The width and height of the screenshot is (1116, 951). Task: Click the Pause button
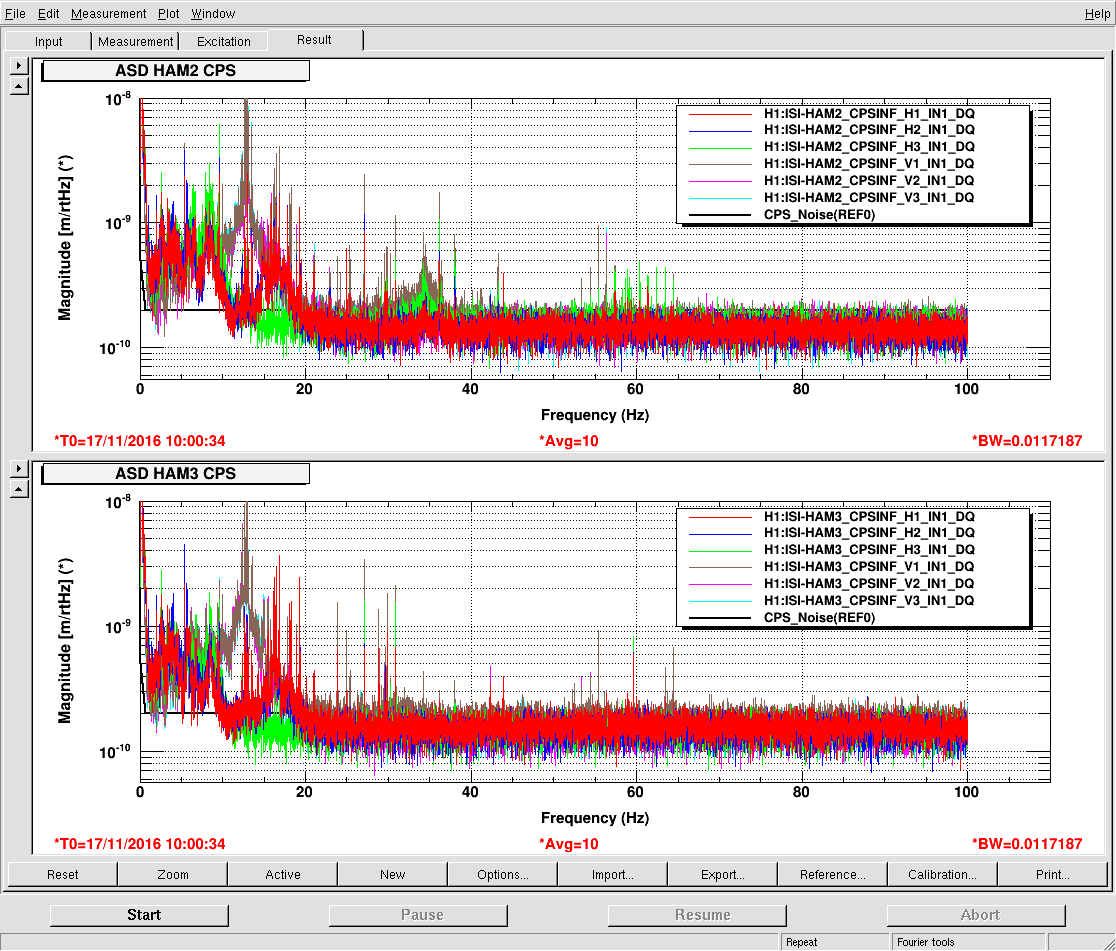(x=418, y=915)
